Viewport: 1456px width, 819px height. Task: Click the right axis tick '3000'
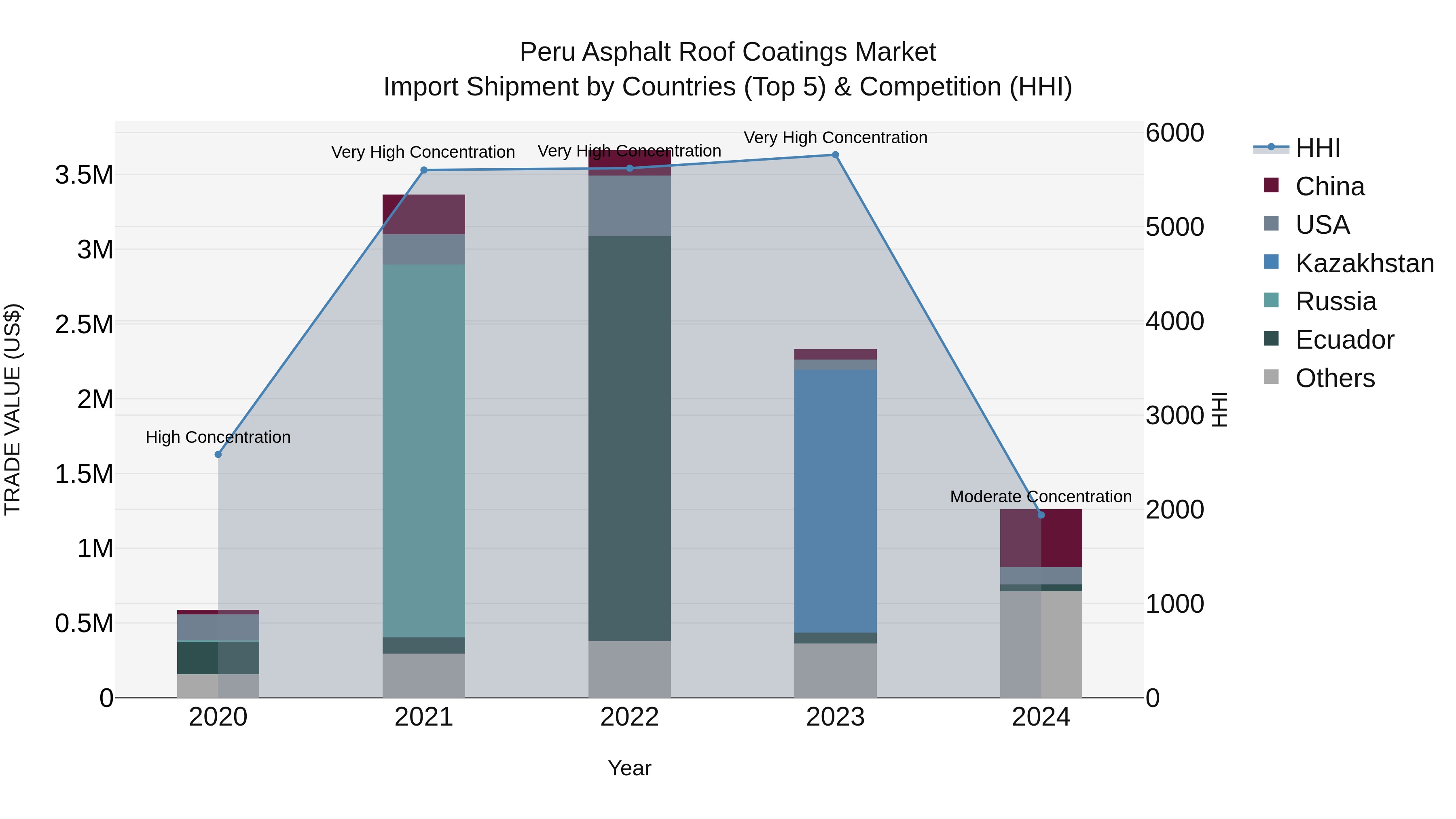[1175, 415]
